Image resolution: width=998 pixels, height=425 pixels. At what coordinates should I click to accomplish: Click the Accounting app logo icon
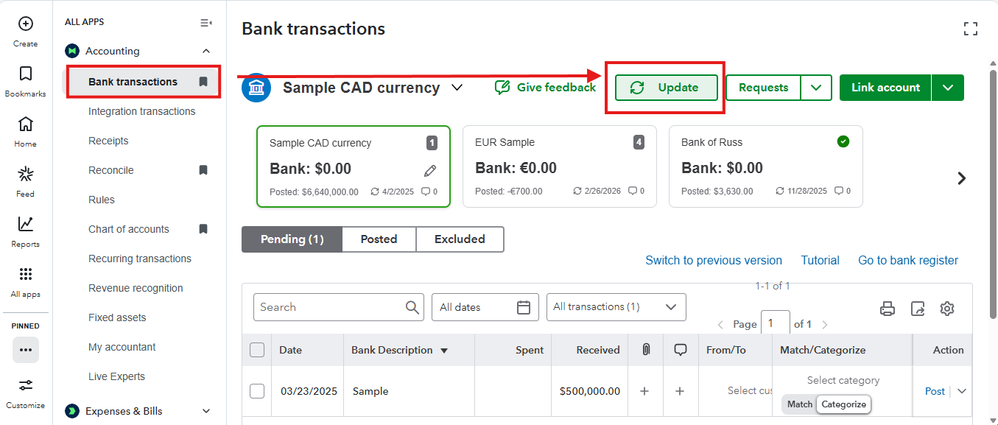[x=73, y=51]
